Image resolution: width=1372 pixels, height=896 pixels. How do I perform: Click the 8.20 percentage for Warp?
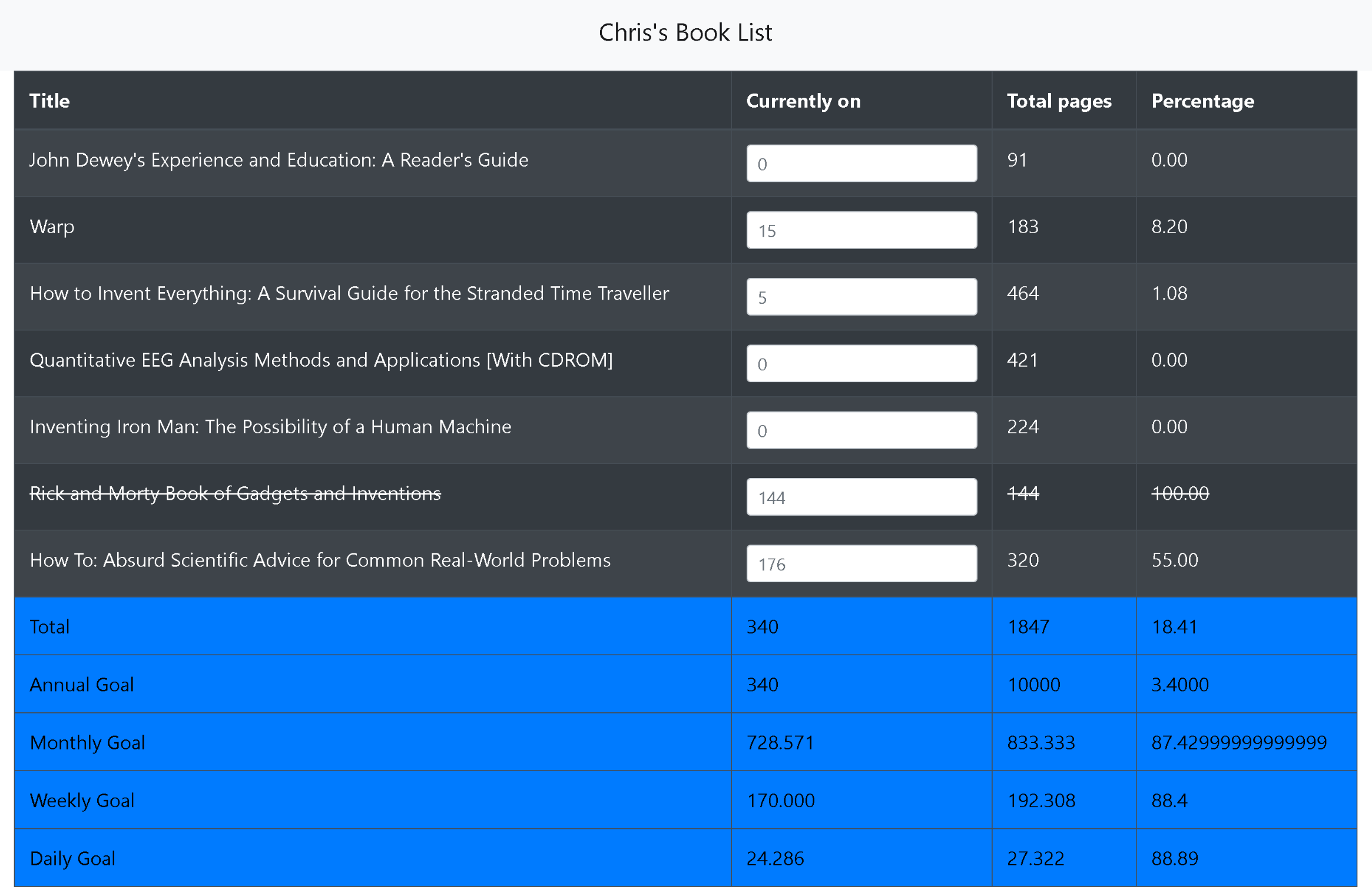[x=1169, y=227]
